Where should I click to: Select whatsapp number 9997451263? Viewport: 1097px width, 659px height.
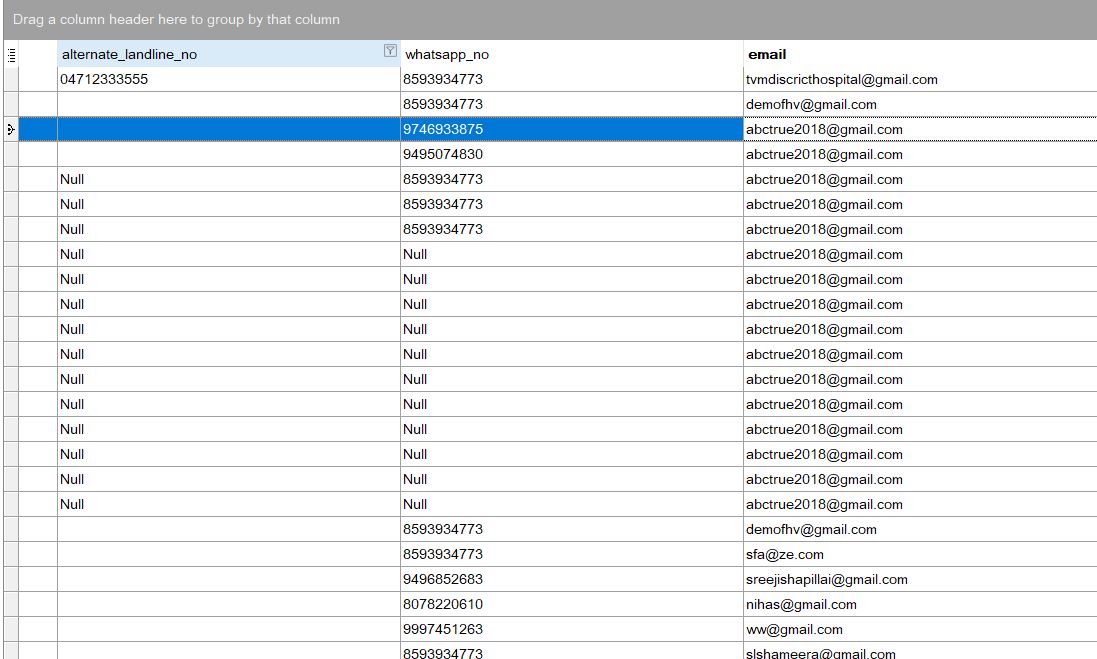pos(572,629)
